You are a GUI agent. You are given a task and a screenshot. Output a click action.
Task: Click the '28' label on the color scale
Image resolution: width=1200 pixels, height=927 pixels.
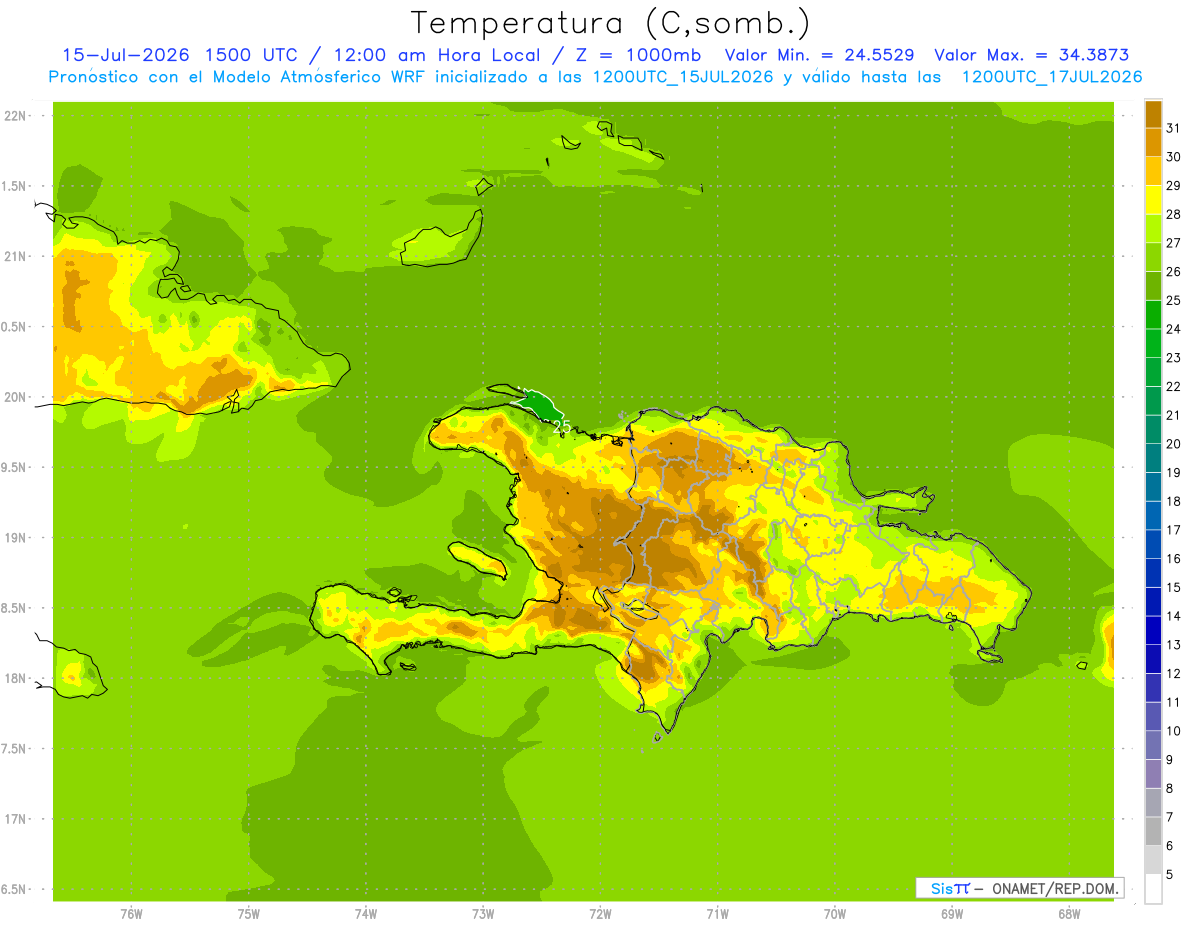pyautogui.click(x=1174, y=214)
